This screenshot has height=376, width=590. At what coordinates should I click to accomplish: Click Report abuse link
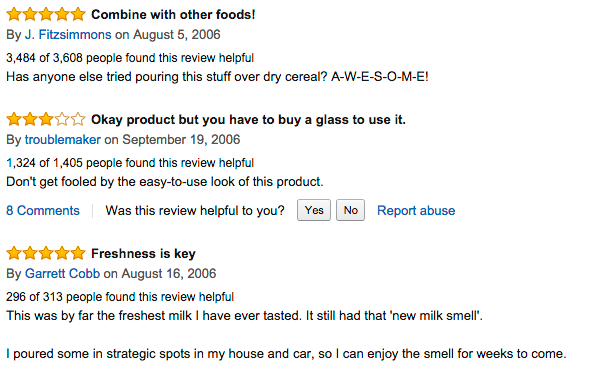[416, 210]
